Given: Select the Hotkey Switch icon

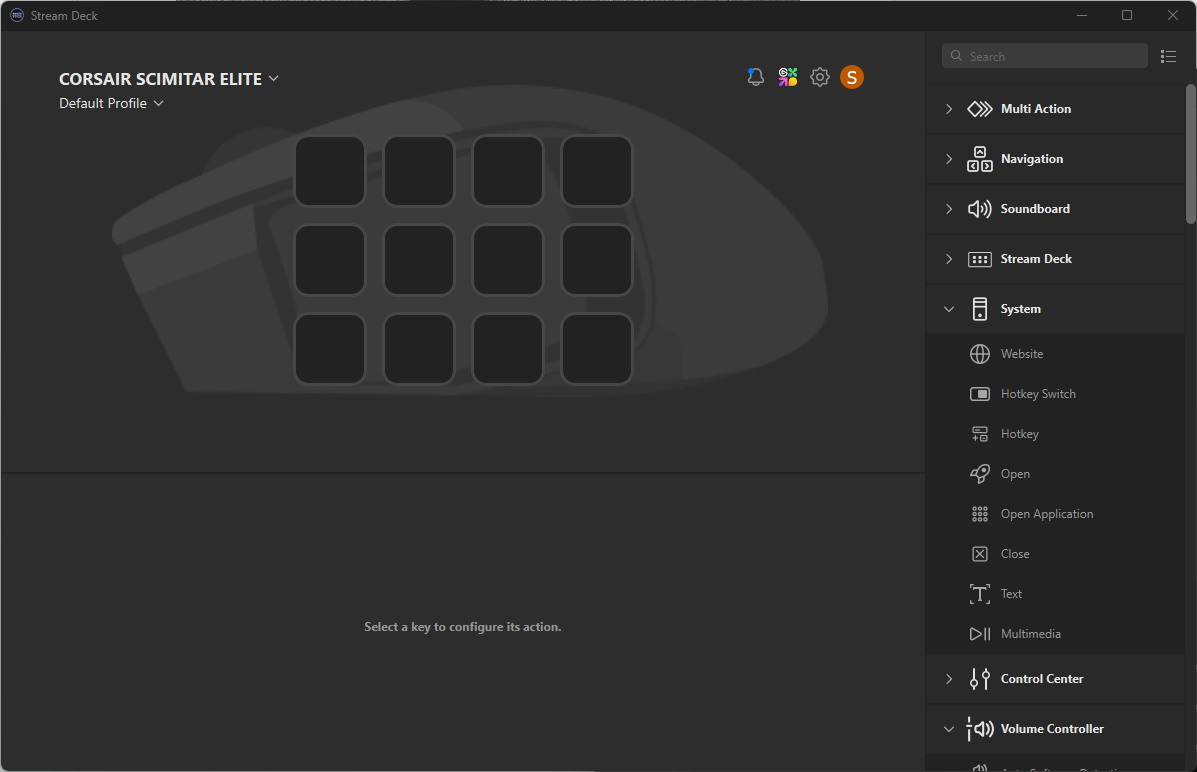Looking at the screenshot, I should tap(980, 394).
